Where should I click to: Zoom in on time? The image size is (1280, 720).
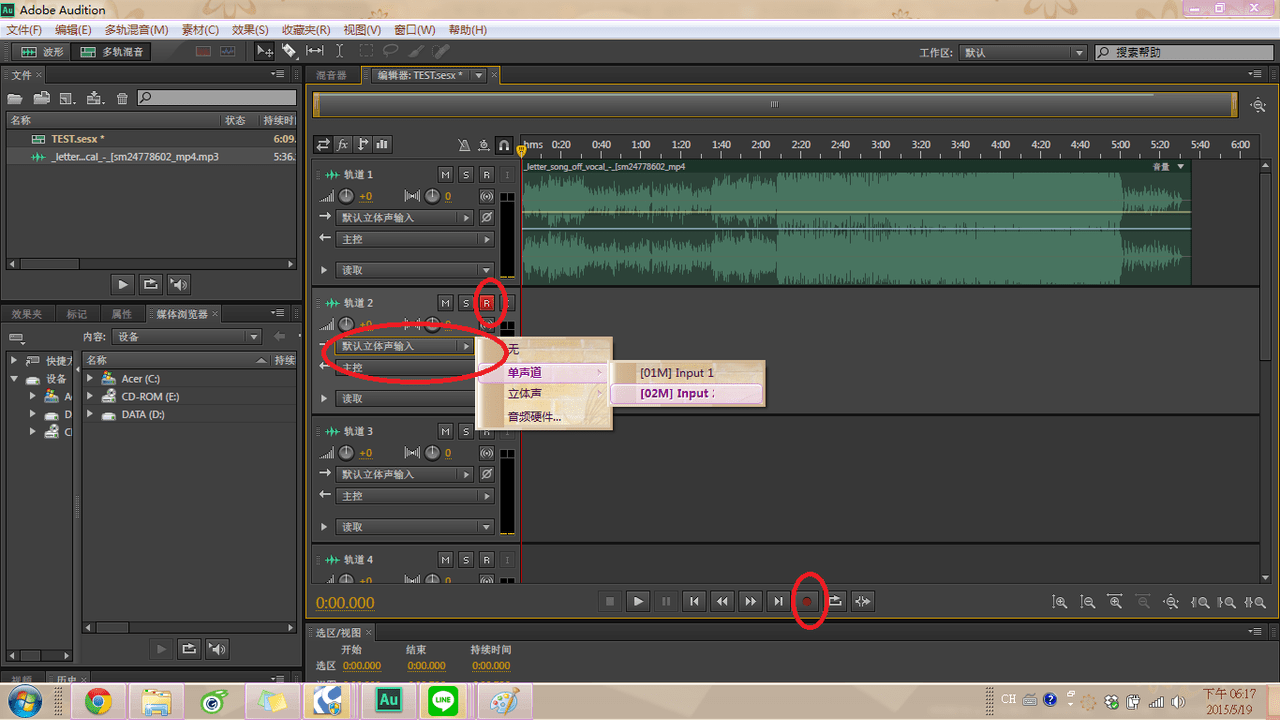click(x=1115, y=602)
